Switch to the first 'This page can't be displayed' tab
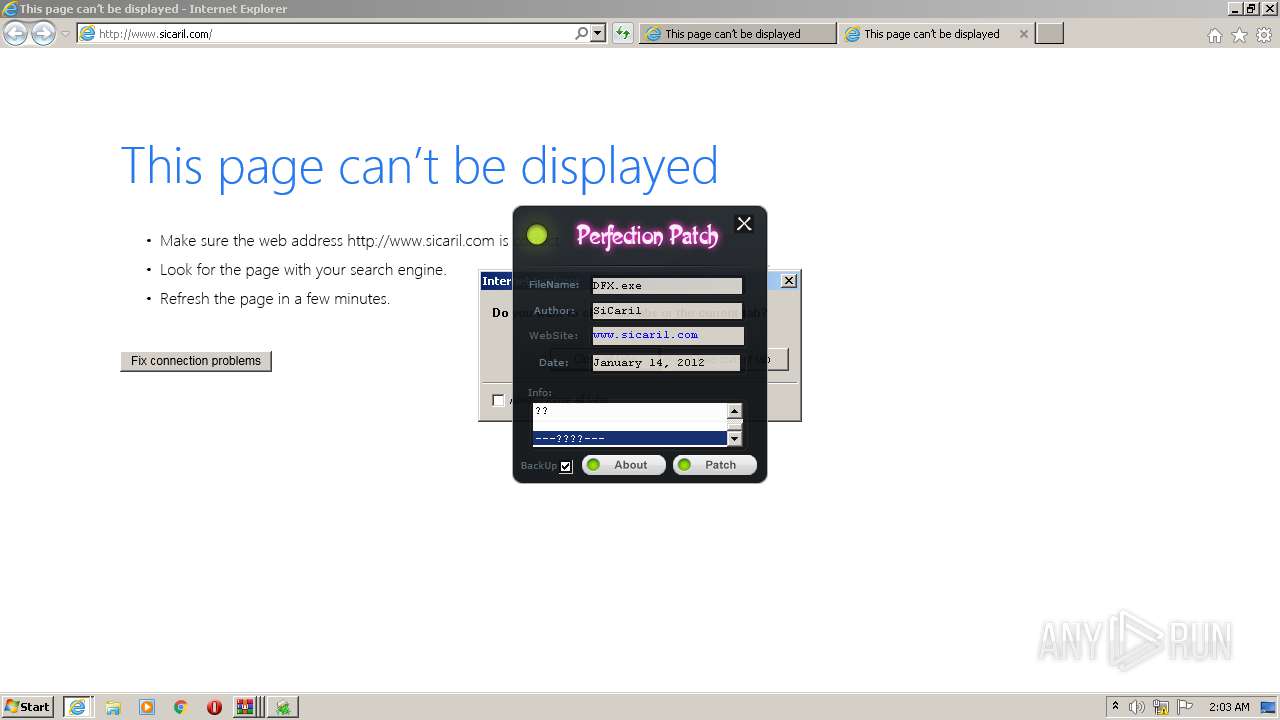The height and width of the screenshot is (720, 1280). [x=738, y=33]
